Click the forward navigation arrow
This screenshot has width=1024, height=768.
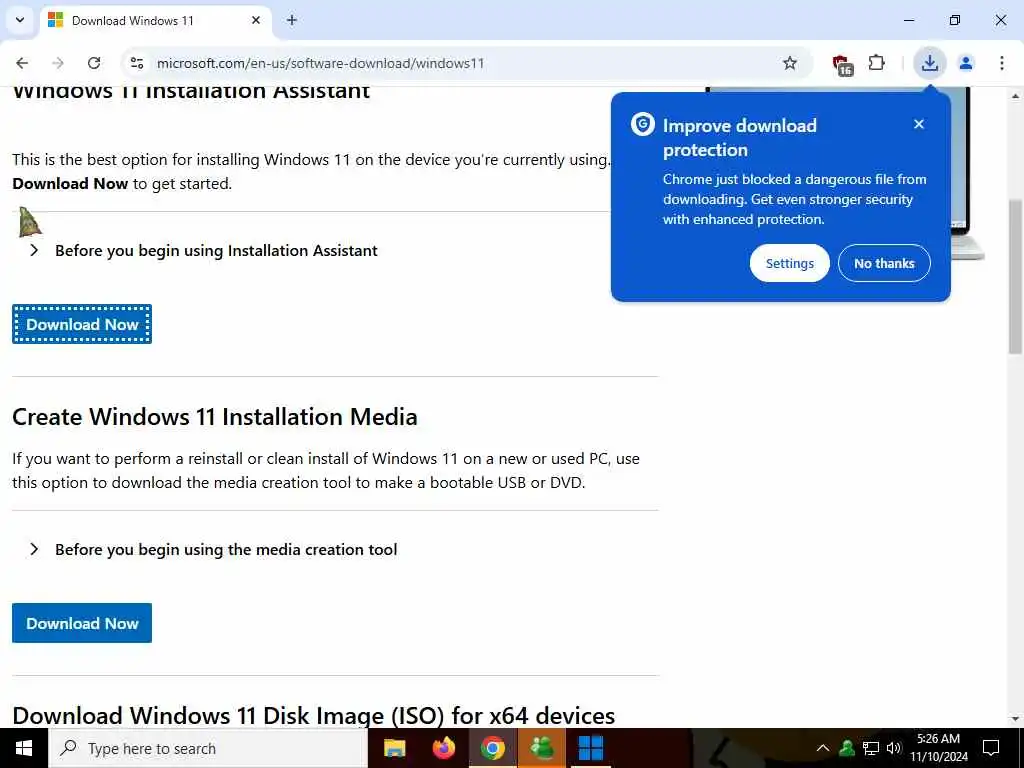pyautogui.click(x=58, y=63)
